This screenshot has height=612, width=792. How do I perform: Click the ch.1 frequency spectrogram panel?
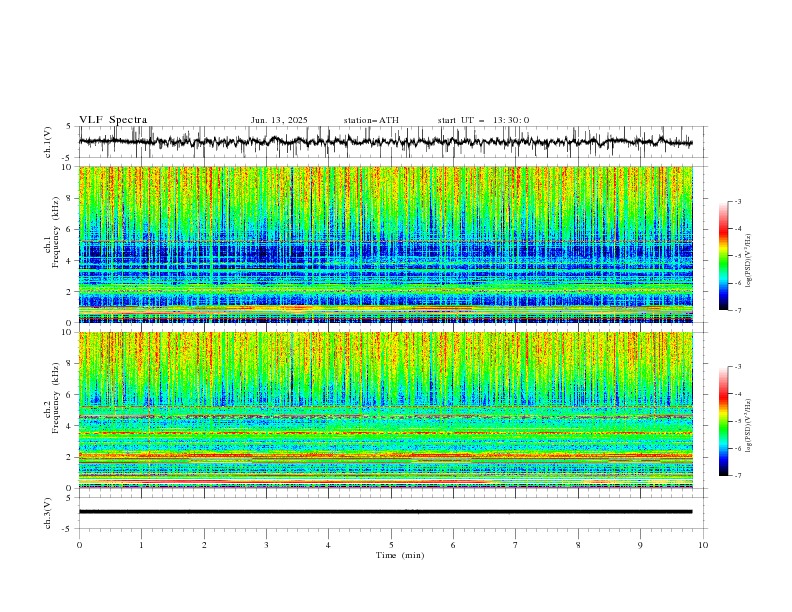pos(386,244)
